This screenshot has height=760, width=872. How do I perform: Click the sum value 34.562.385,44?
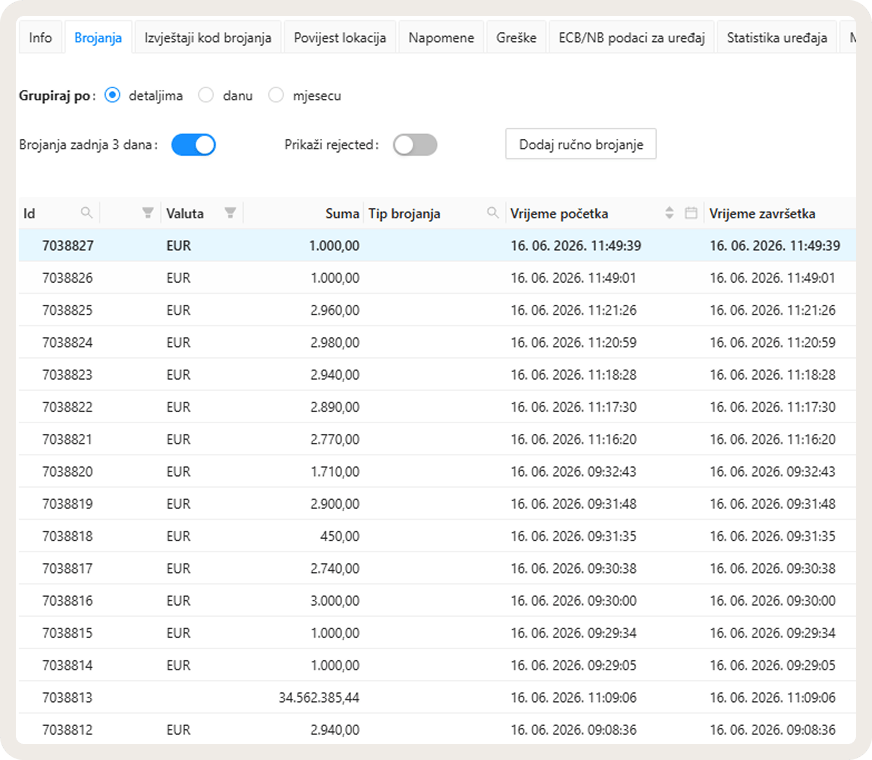click(x=319, y=697)
